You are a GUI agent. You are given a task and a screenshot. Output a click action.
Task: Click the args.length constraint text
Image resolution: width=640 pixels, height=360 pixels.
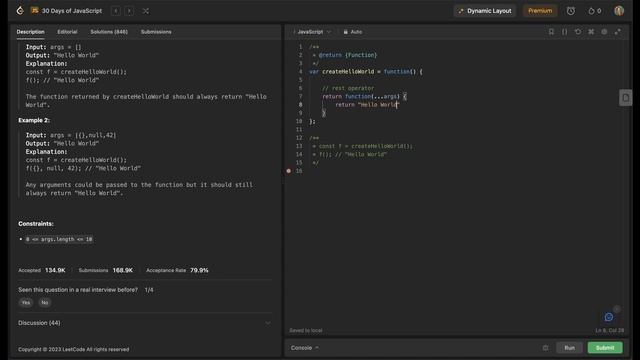point(59,239)
